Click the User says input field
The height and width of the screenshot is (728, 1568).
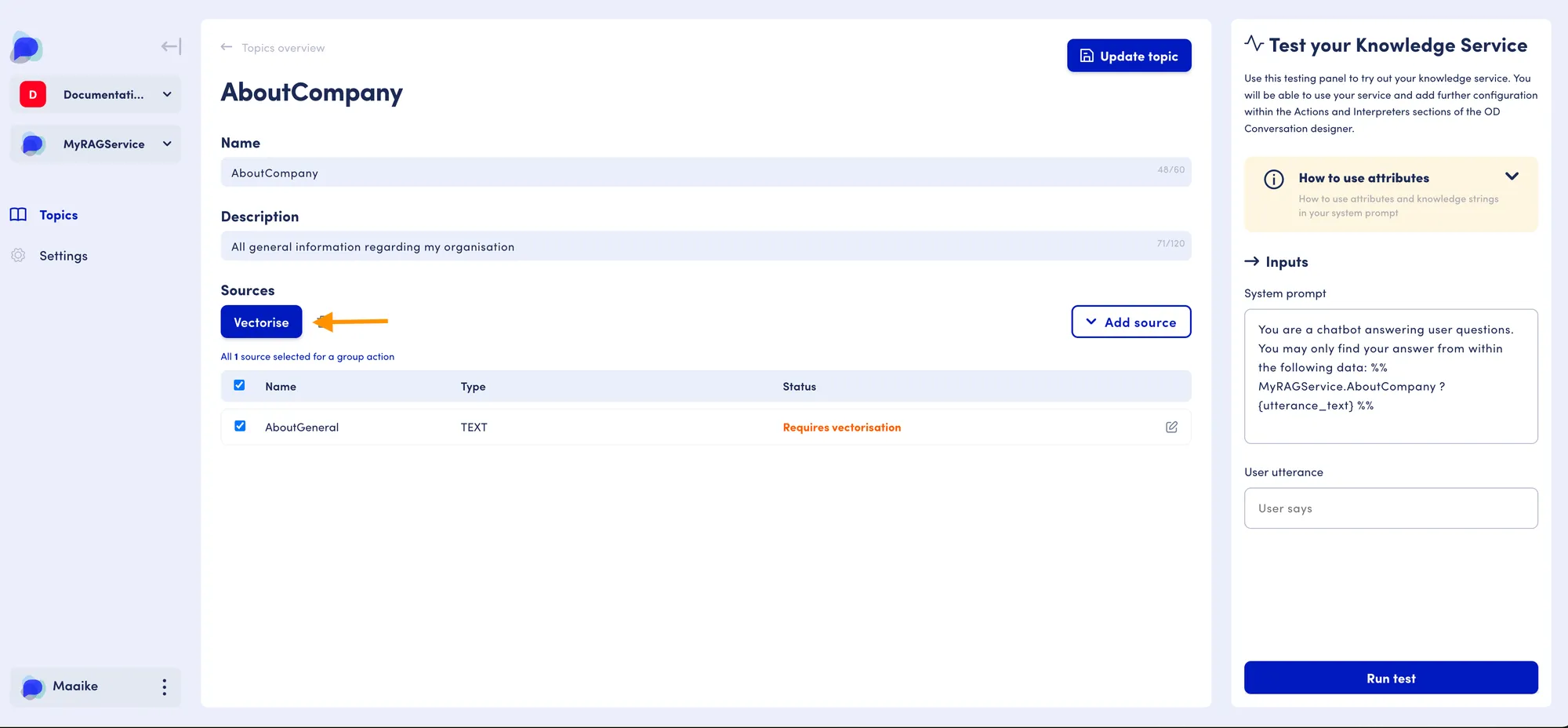tap(1391, 508)
